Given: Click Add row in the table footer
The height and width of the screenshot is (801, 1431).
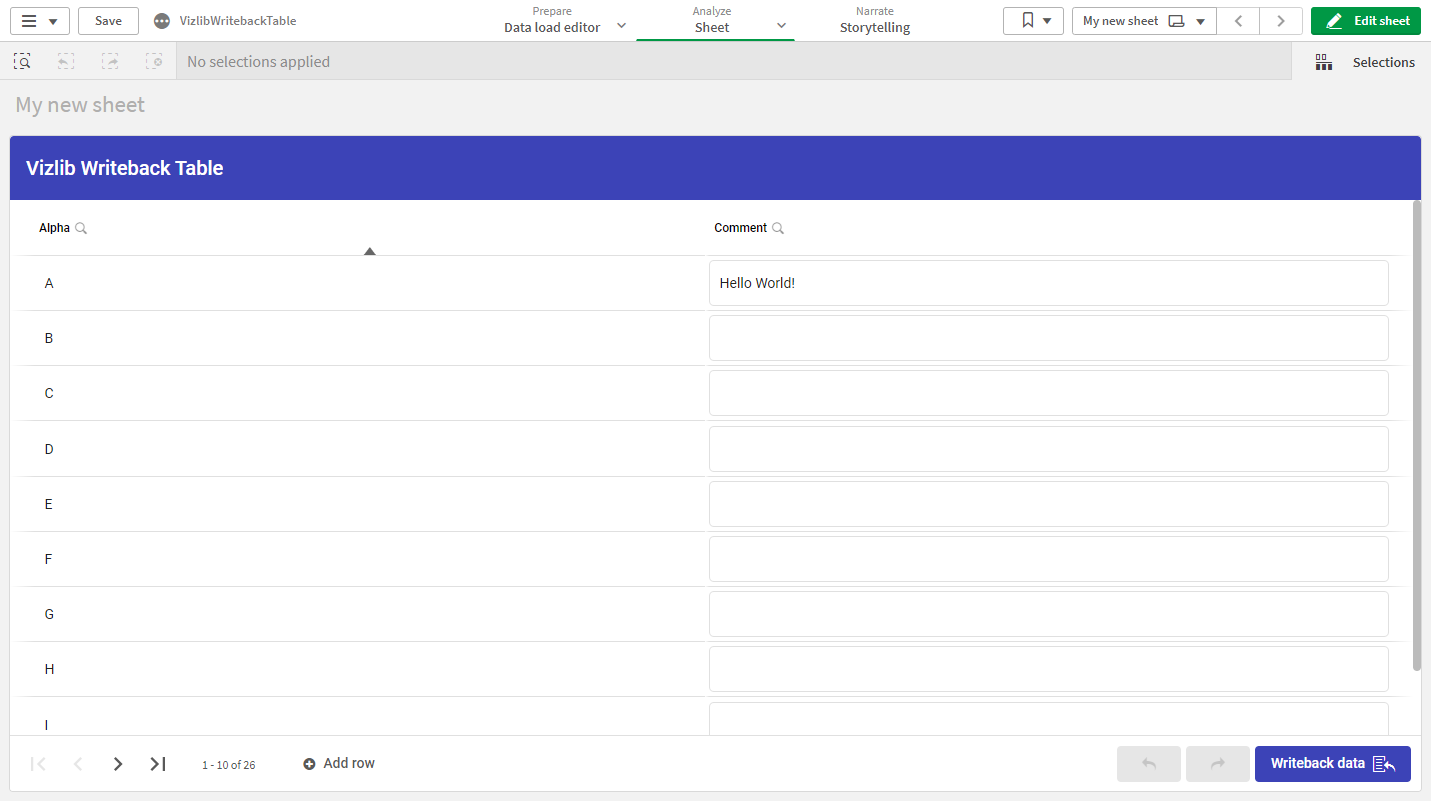Looking at the screenshot, I should click(339, 764).
